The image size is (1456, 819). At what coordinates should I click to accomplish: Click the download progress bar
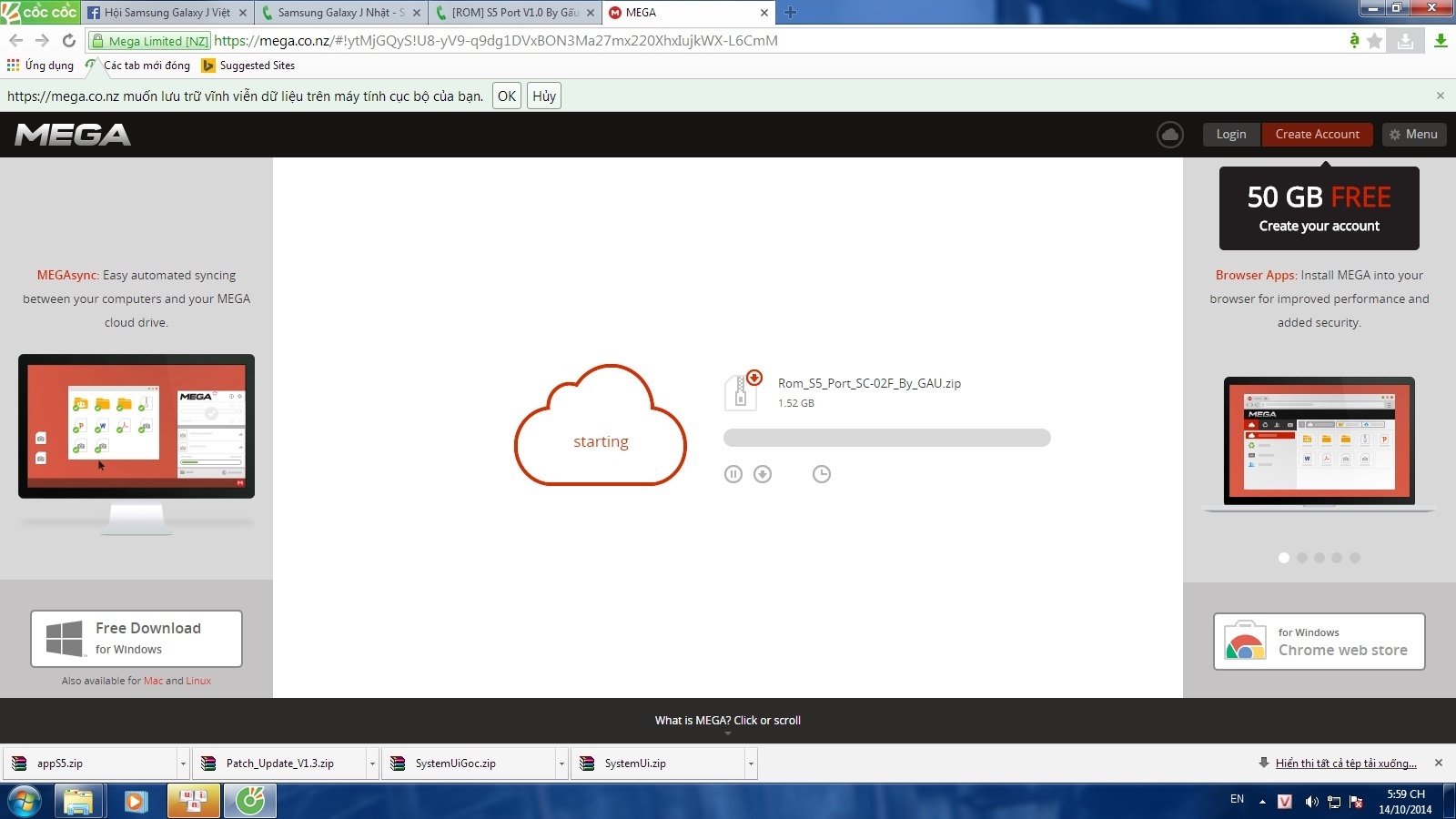[x=886, y=438]
